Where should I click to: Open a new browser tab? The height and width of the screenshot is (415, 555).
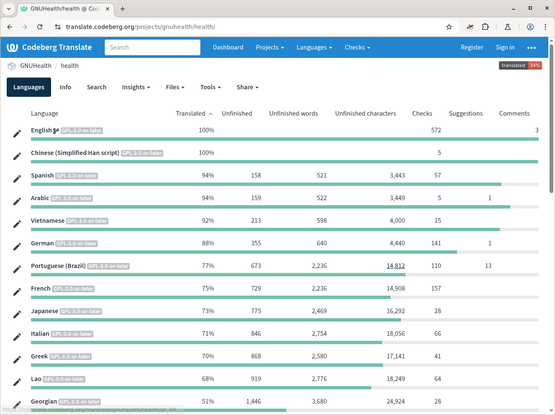pos(122,9)
